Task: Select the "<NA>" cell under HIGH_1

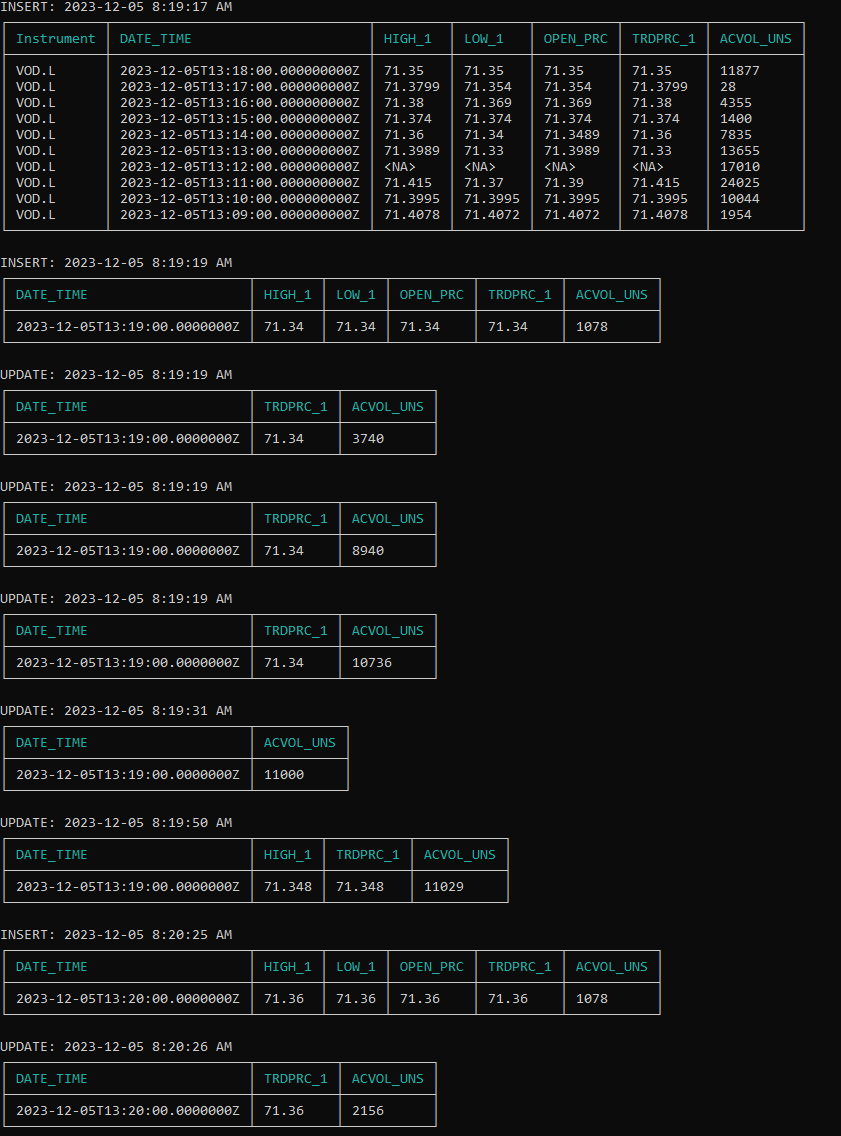Action: 400,167
